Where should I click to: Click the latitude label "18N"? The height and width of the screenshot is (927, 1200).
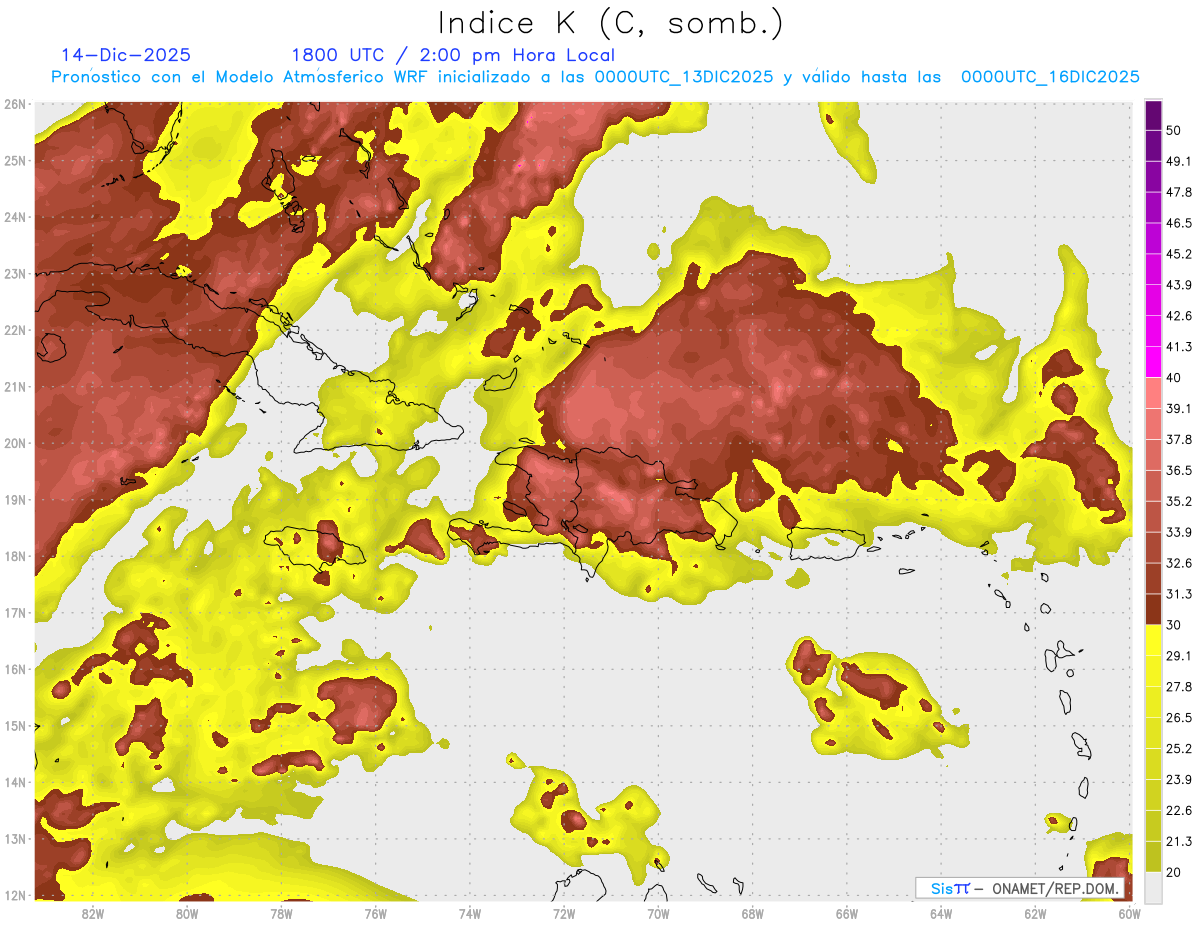pos(15,556)
